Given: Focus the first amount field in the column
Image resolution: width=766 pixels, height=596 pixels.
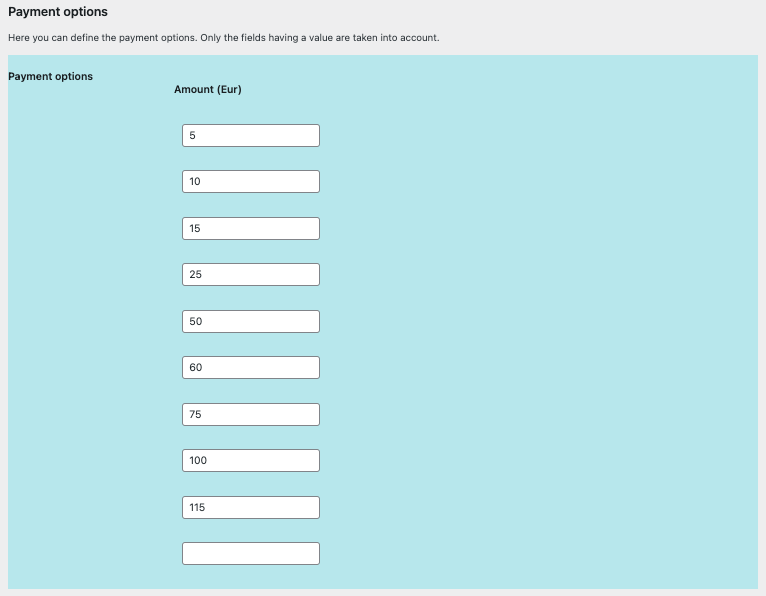Looking at the screenshot, I should pos(250,135).
